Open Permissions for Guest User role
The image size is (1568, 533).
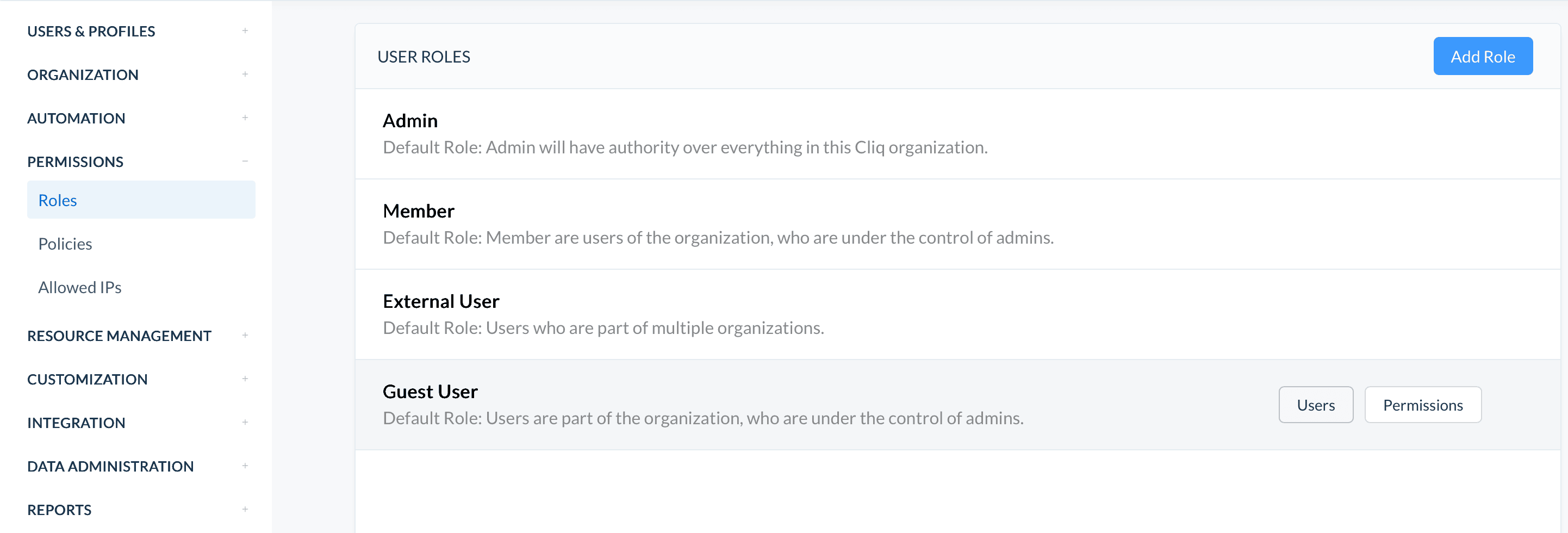pos(1422,405)
